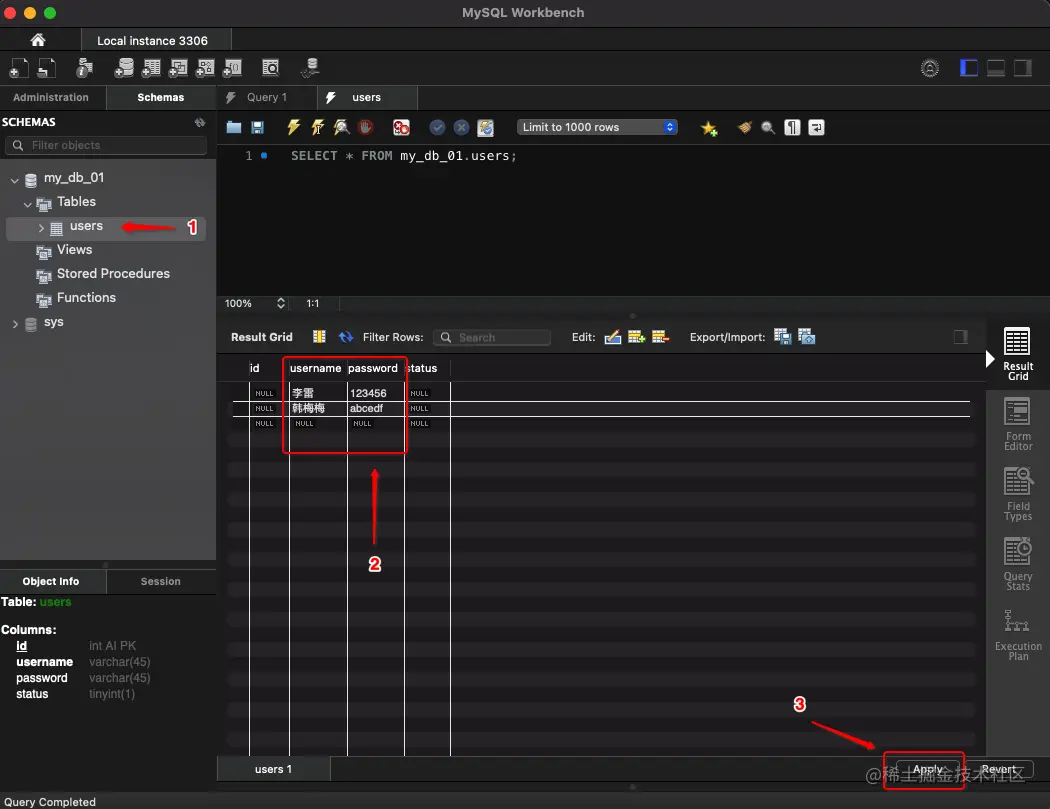Open the object inspector info icon
Image resolution: width=1050 pixels, height=809 pixels.
point(84,68)
